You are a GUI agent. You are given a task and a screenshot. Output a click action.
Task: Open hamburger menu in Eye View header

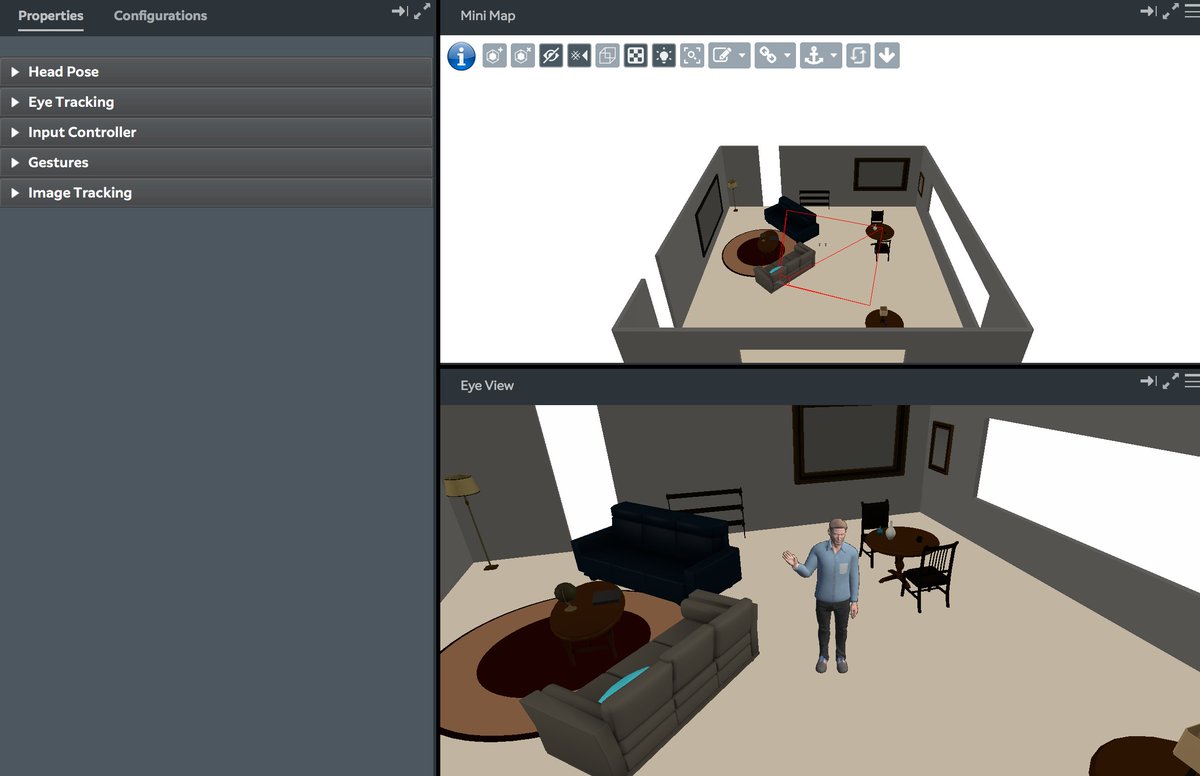[x=1192, y=381]
